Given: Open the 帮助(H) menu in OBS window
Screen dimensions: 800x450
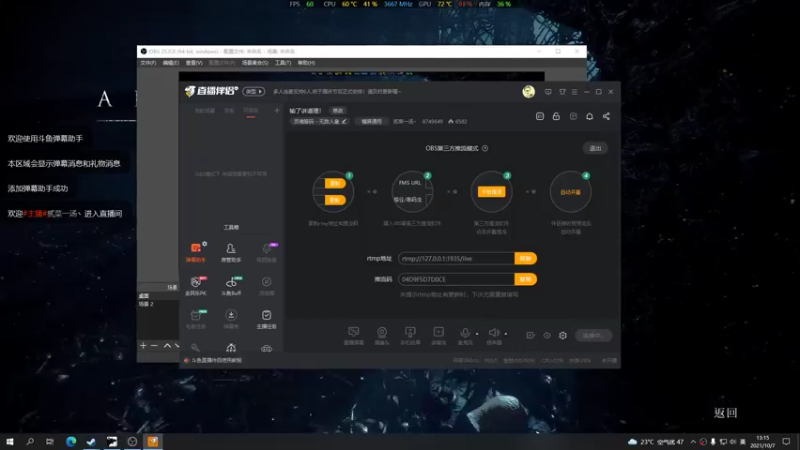Looking at the screenshot, I should (306, 63).
